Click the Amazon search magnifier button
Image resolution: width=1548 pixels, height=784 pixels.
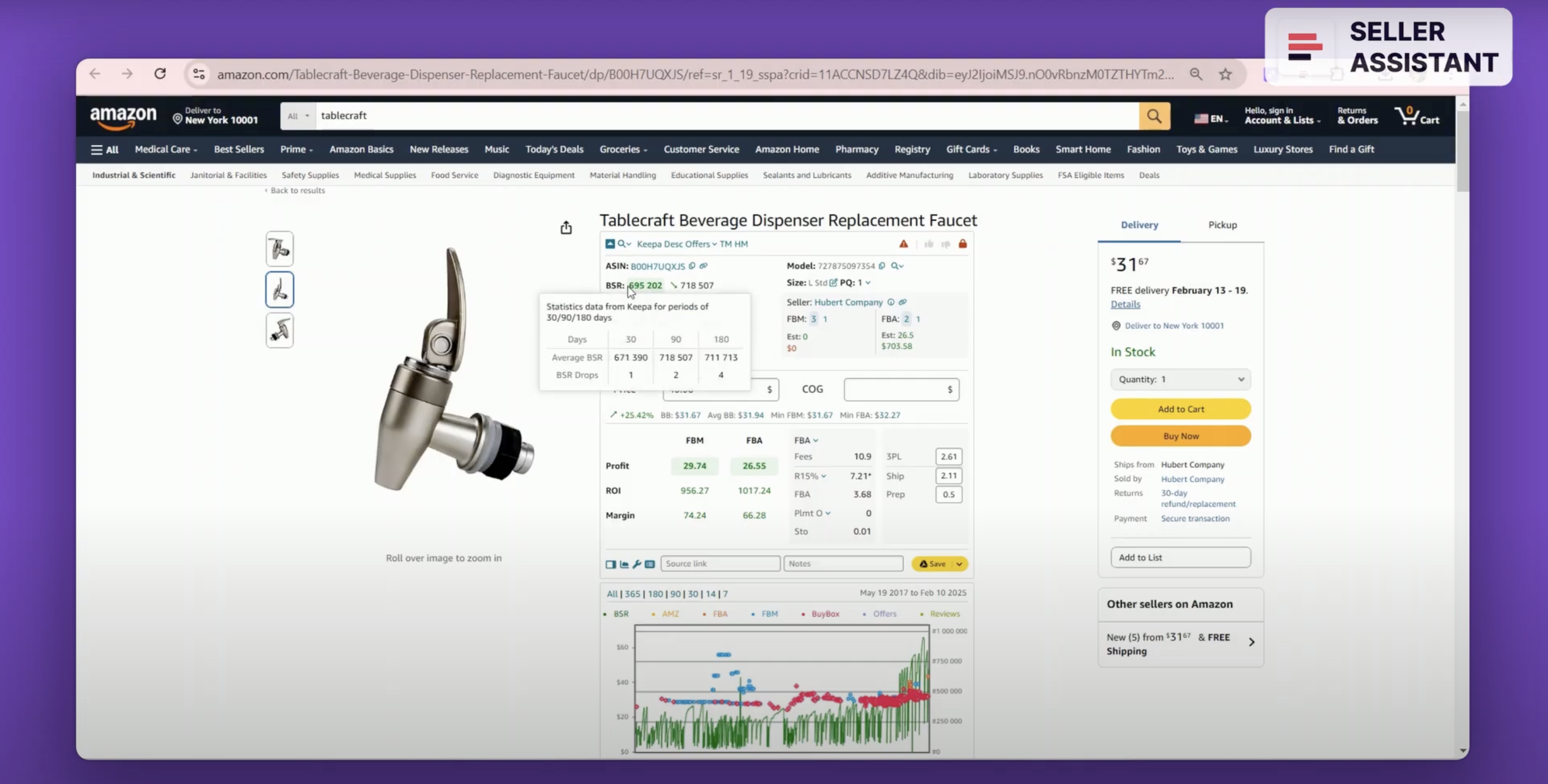[1154, 116]
